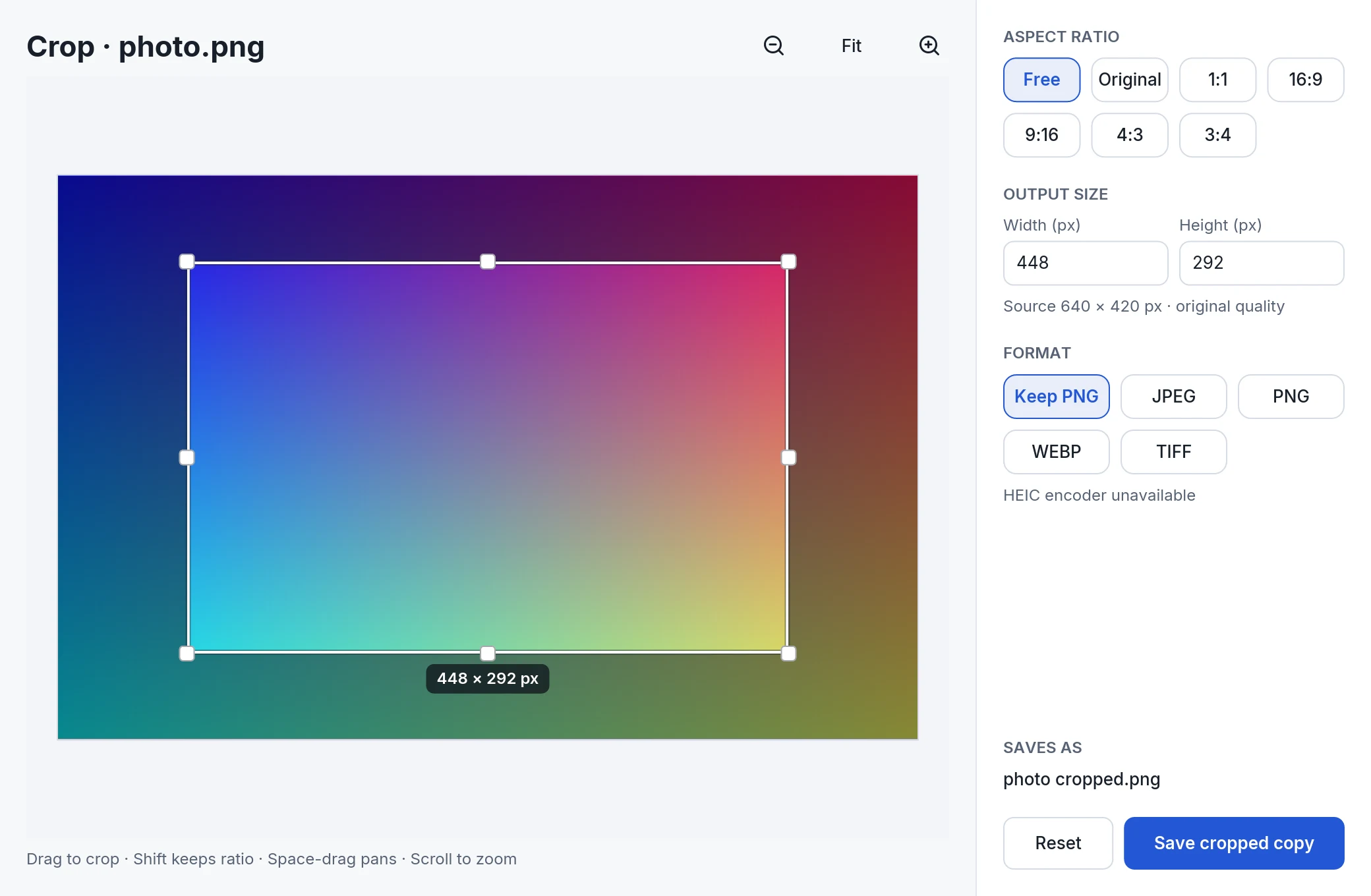Click the bottom-right crop handle
This screenshot has height=896, width=1371.
tap(788, 654)
